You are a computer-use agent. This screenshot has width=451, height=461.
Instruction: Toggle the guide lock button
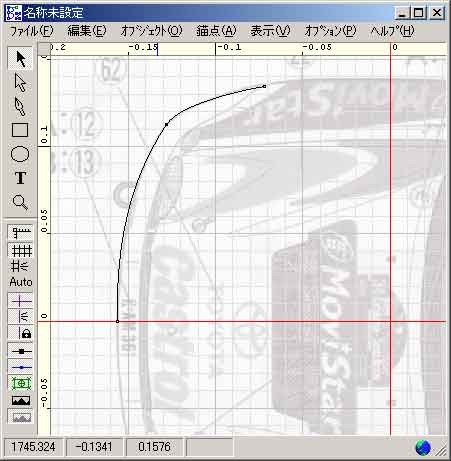pyautogui.click(x=21, y=333)
